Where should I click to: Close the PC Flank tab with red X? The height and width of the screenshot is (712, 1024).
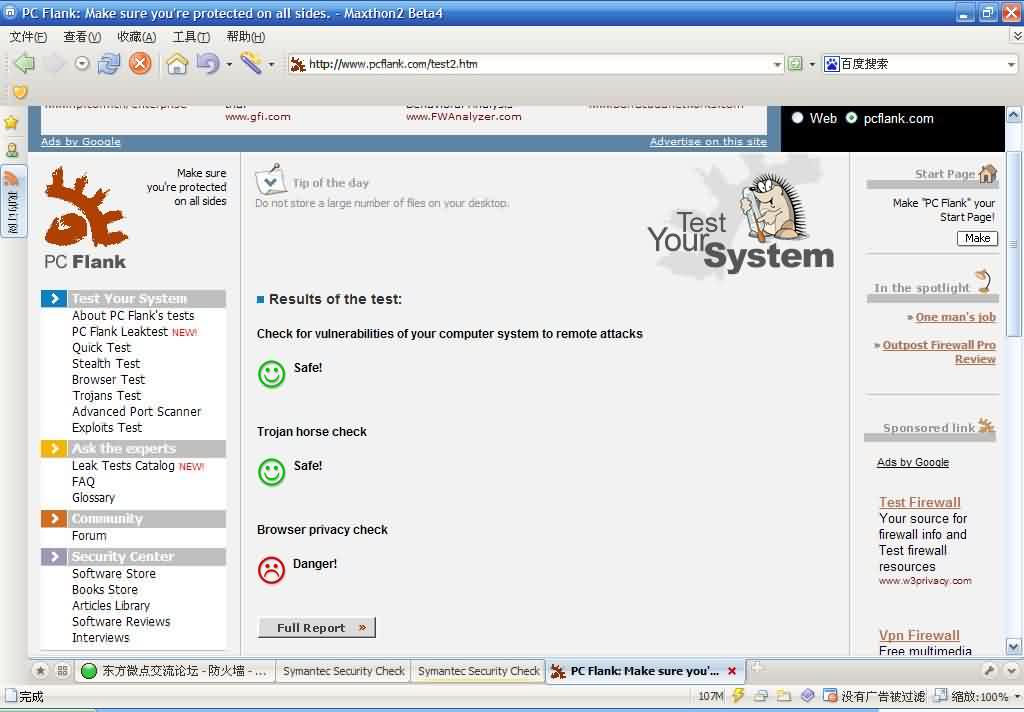tap(732, 671)
